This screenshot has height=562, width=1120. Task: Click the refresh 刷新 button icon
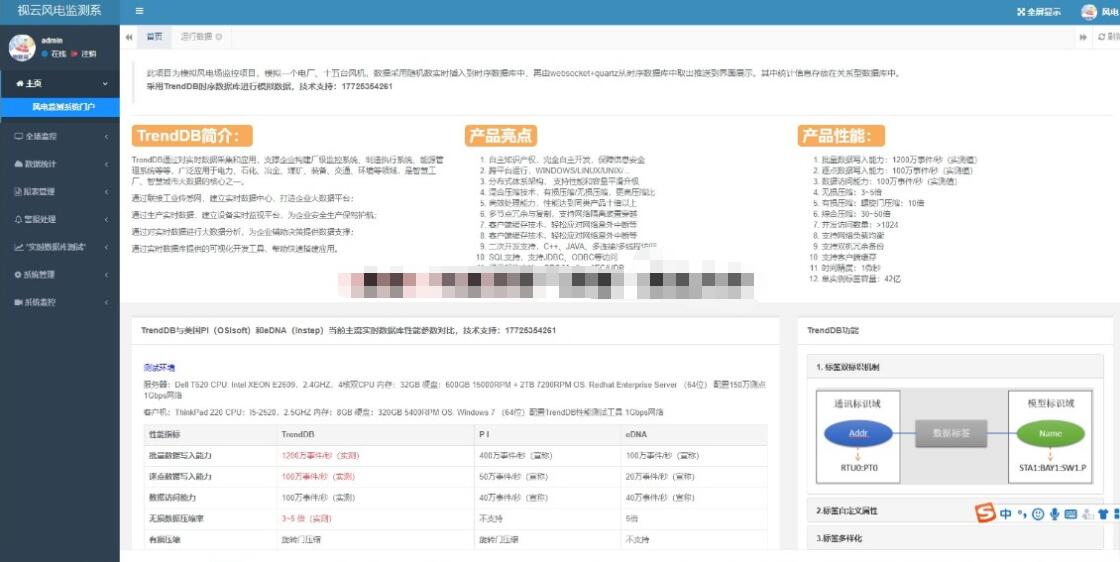[1101, 36]
